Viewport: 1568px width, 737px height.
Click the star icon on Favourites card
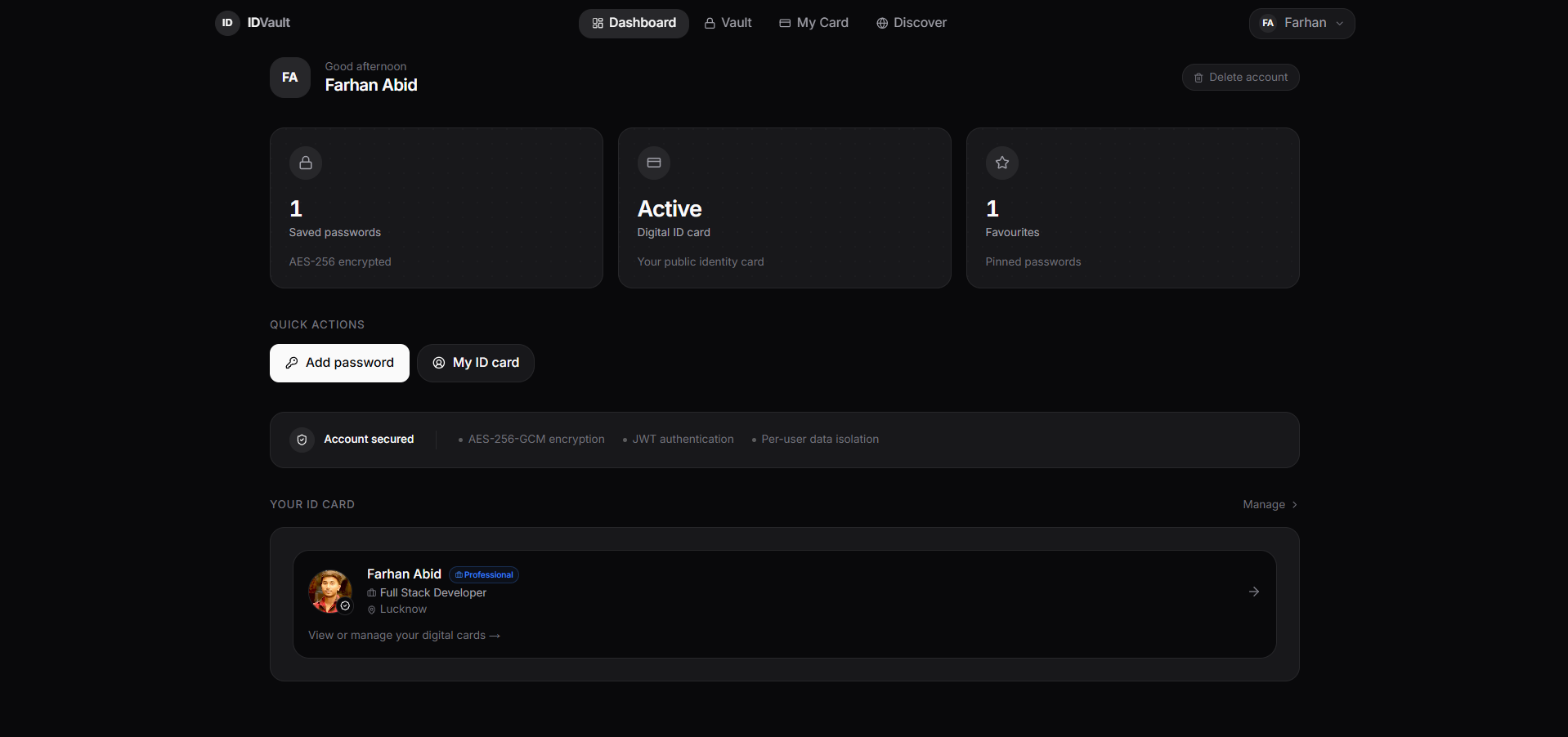point(1002,163)
